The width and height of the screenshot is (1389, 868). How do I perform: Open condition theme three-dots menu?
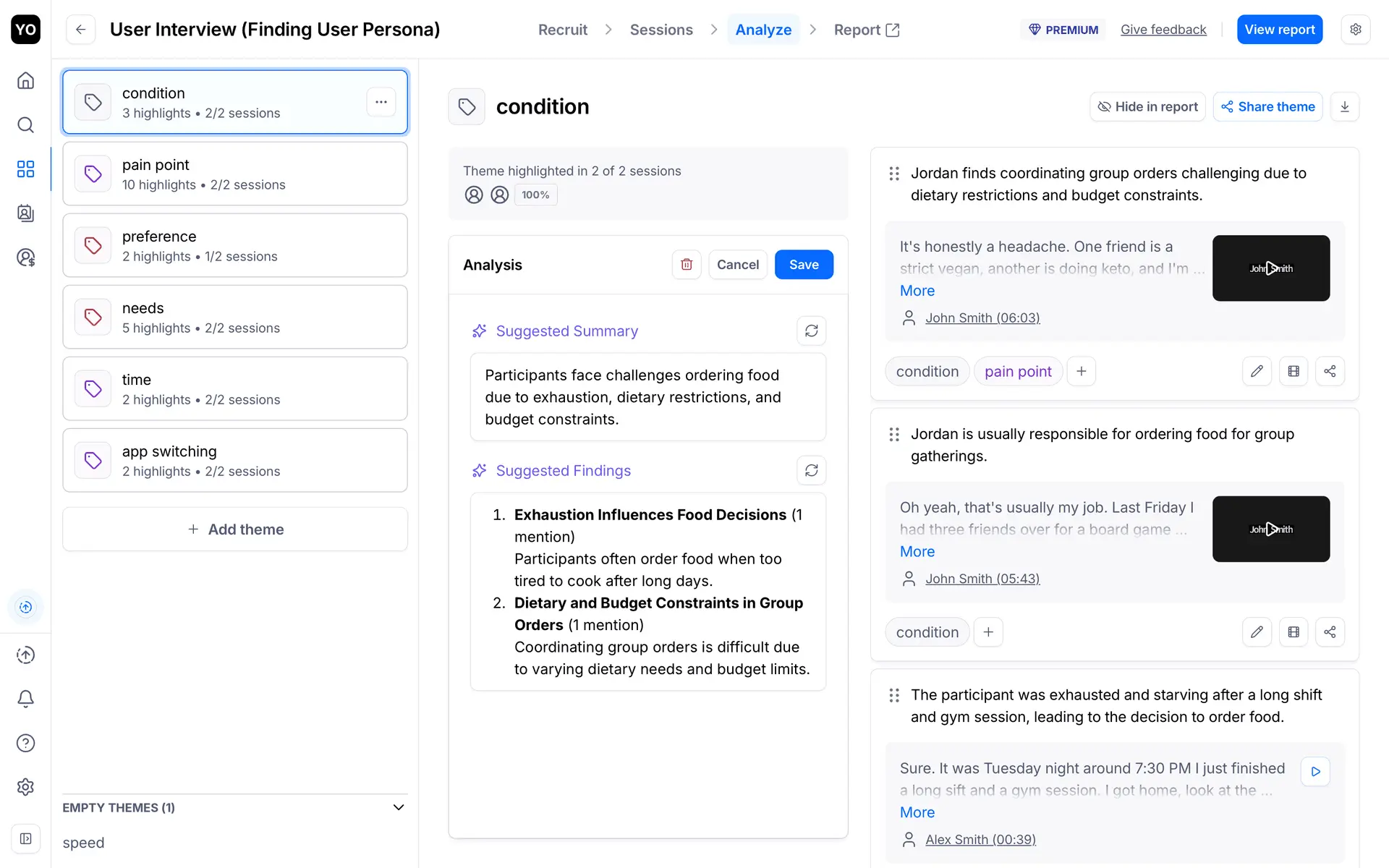pyautogui.click(x=381, y=102)
